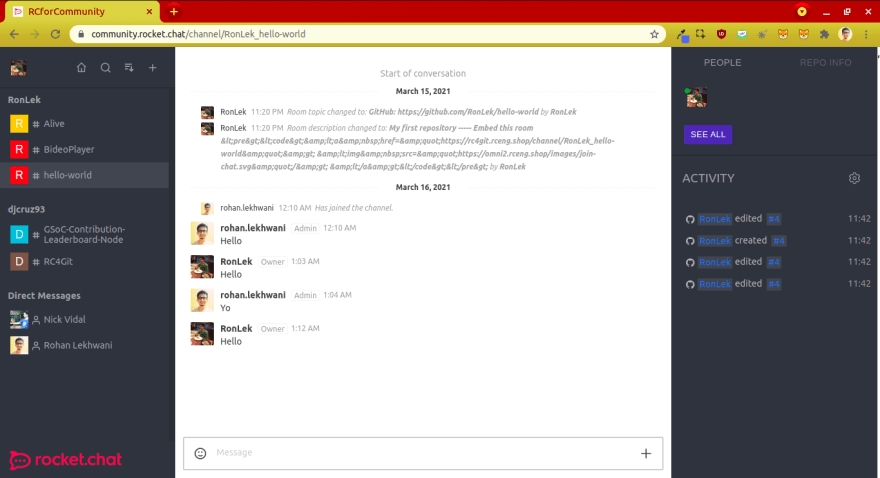Click the browser profile avatar

point(845,34)
